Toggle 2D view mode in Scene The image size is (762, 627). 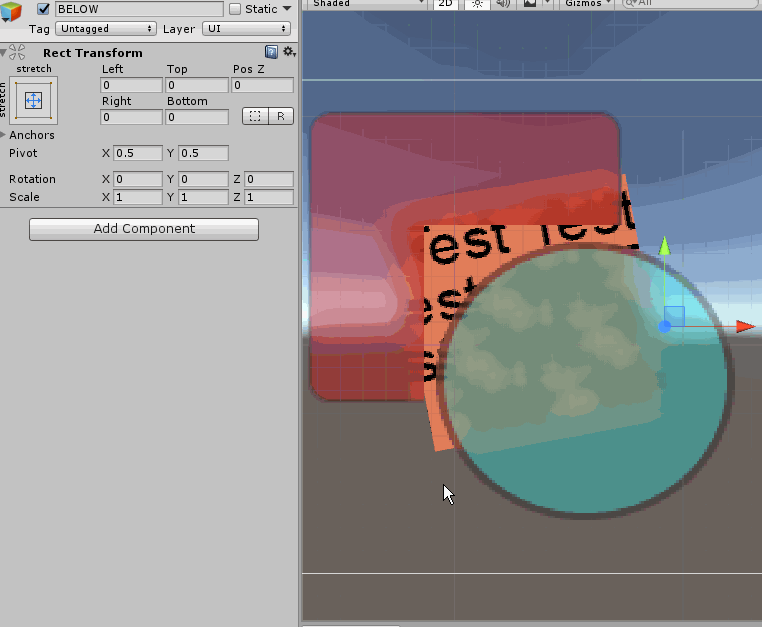click(x=445, y=3)
